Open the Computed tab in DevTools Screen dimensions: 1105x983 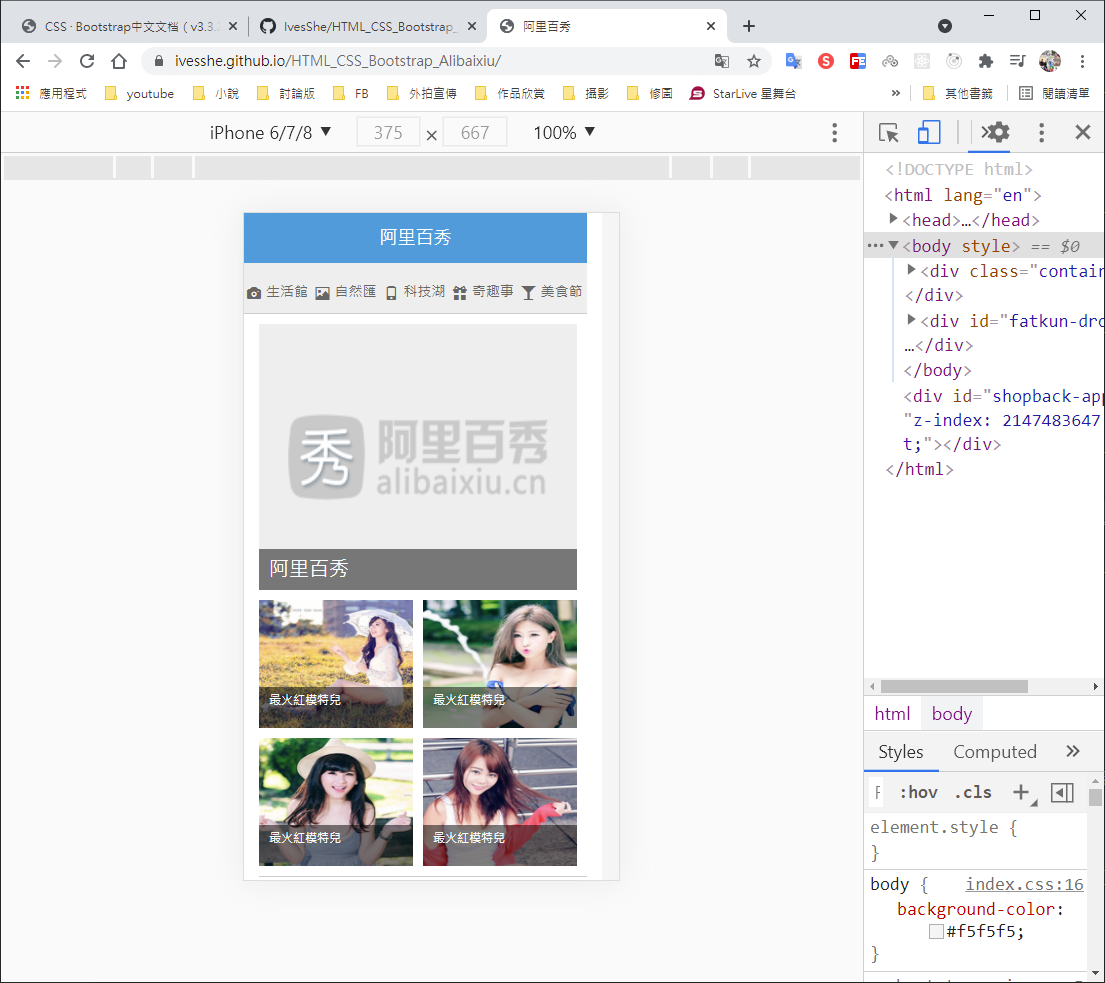tap(994, 752)
